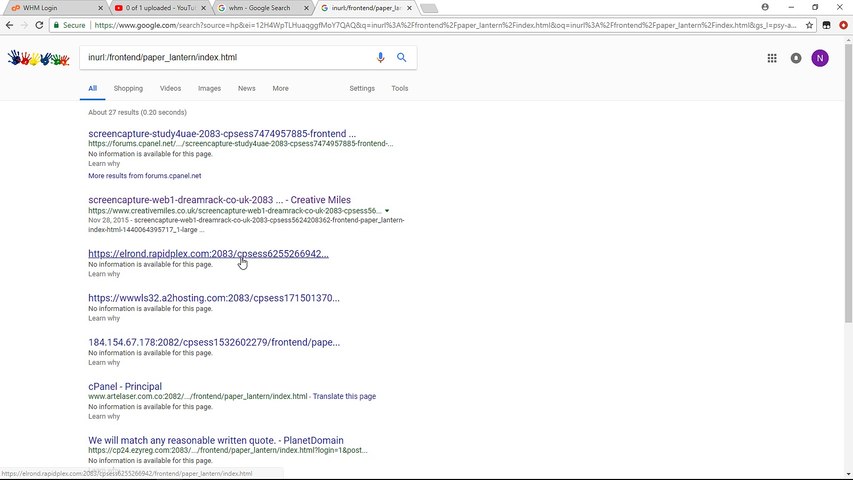This screenshot has height=480, width=853.
Task: Click the browser forward arrow
Action: click(24, 25)
